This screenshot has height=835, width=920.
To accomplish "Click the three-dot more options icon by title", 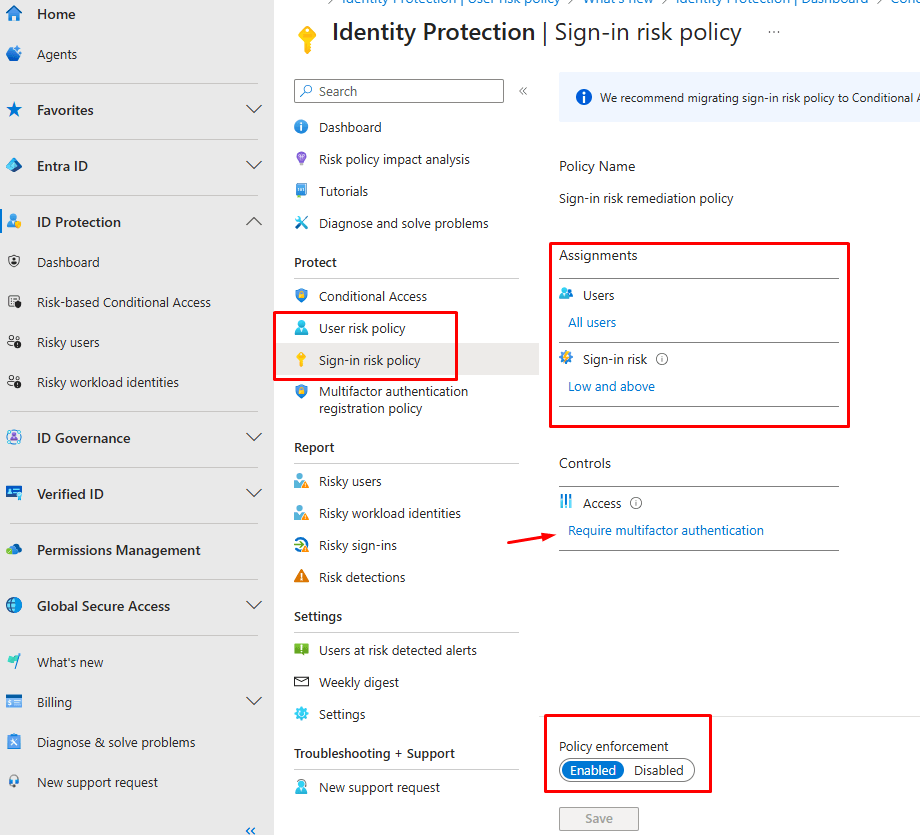I will pos(774,32).
